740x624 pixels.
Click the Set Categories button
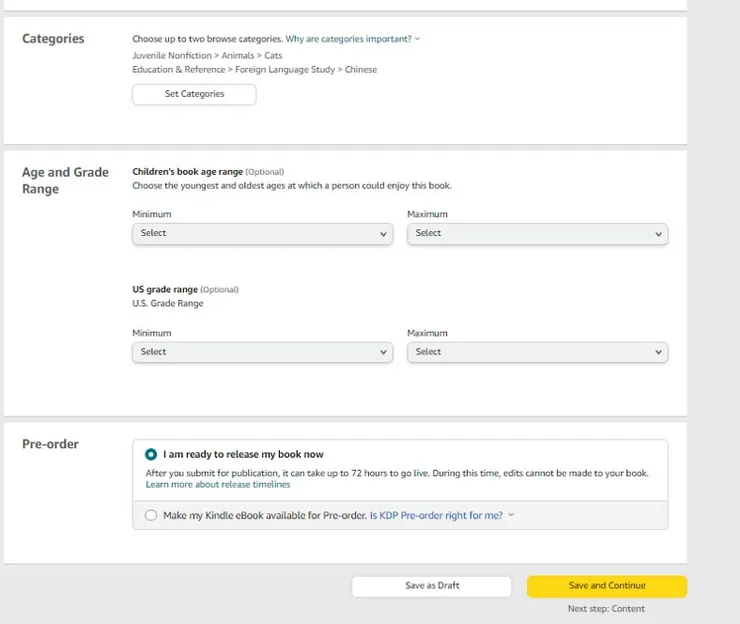194,94
